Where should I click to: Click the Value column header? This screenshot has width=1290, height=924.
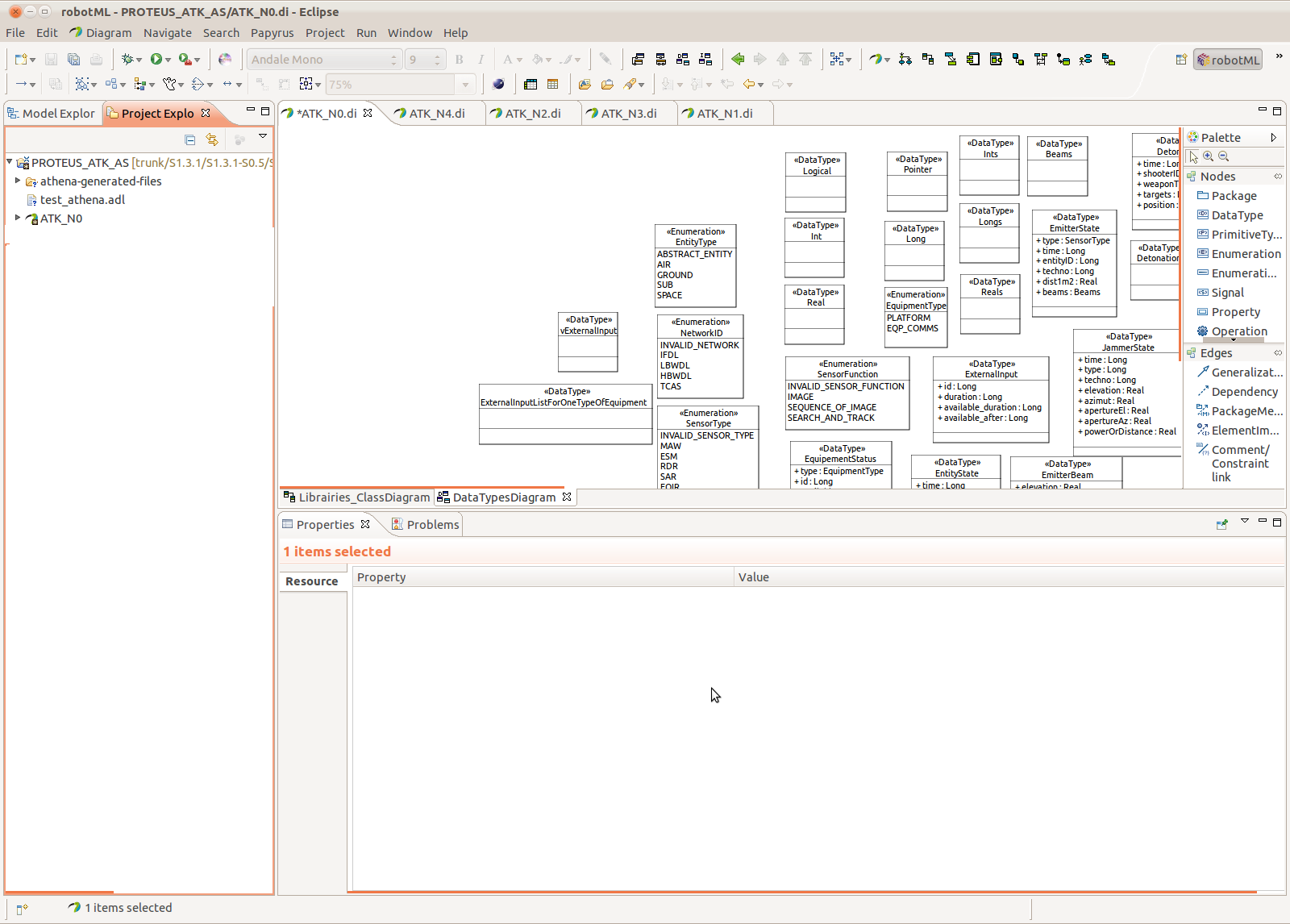pos(1009,577)
